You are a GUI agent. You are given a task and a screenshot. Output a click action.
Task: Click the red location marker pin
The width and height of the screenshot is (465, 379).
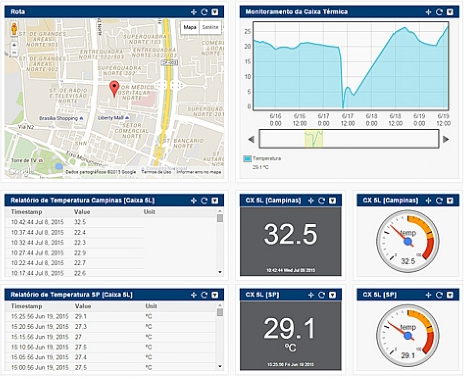tap(114, 89)
